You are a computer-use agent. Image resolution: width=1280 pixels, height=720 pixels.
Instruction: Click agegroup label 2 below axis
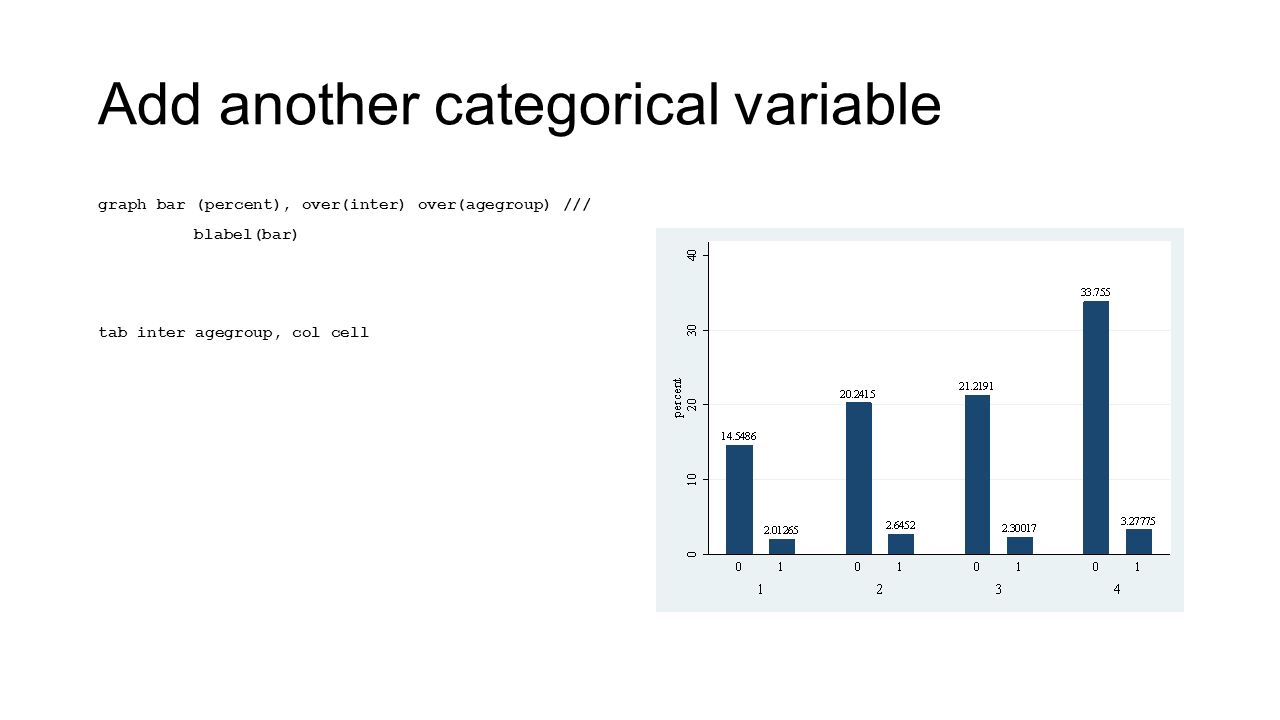click(x=879, y=589)
